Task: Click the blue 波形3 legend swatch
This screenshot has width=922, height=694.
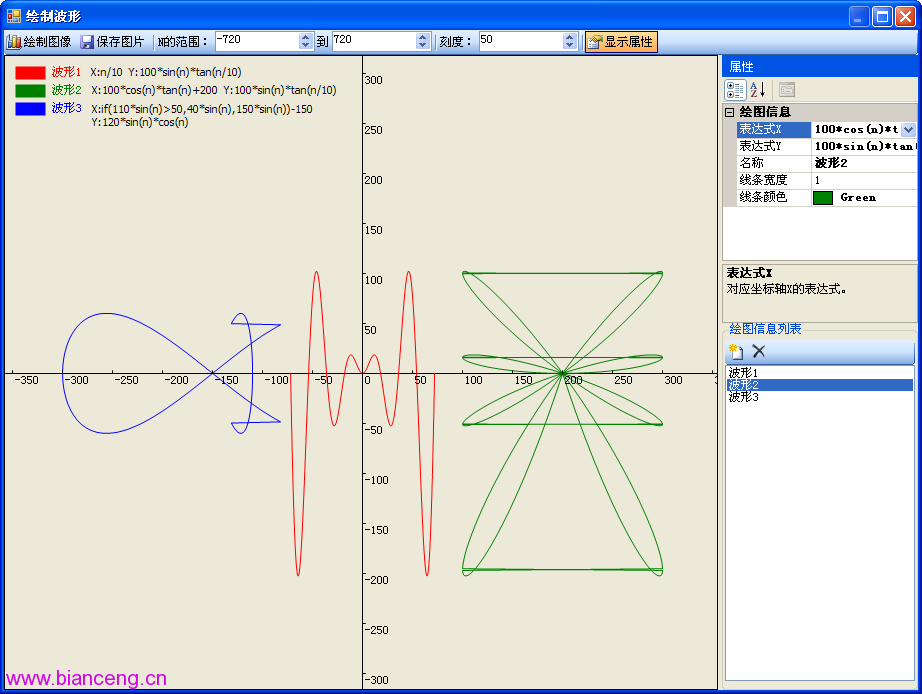Action: pyautogui.click(x=31, y=109)
